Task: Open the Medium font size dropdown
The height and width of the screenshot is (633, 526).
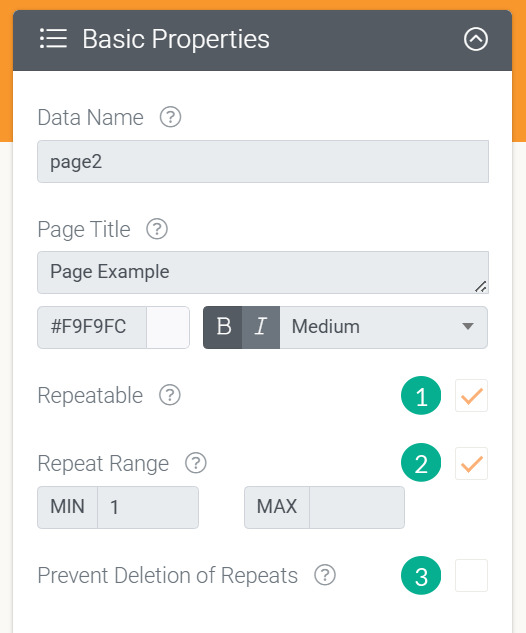Action: [383, 327]
